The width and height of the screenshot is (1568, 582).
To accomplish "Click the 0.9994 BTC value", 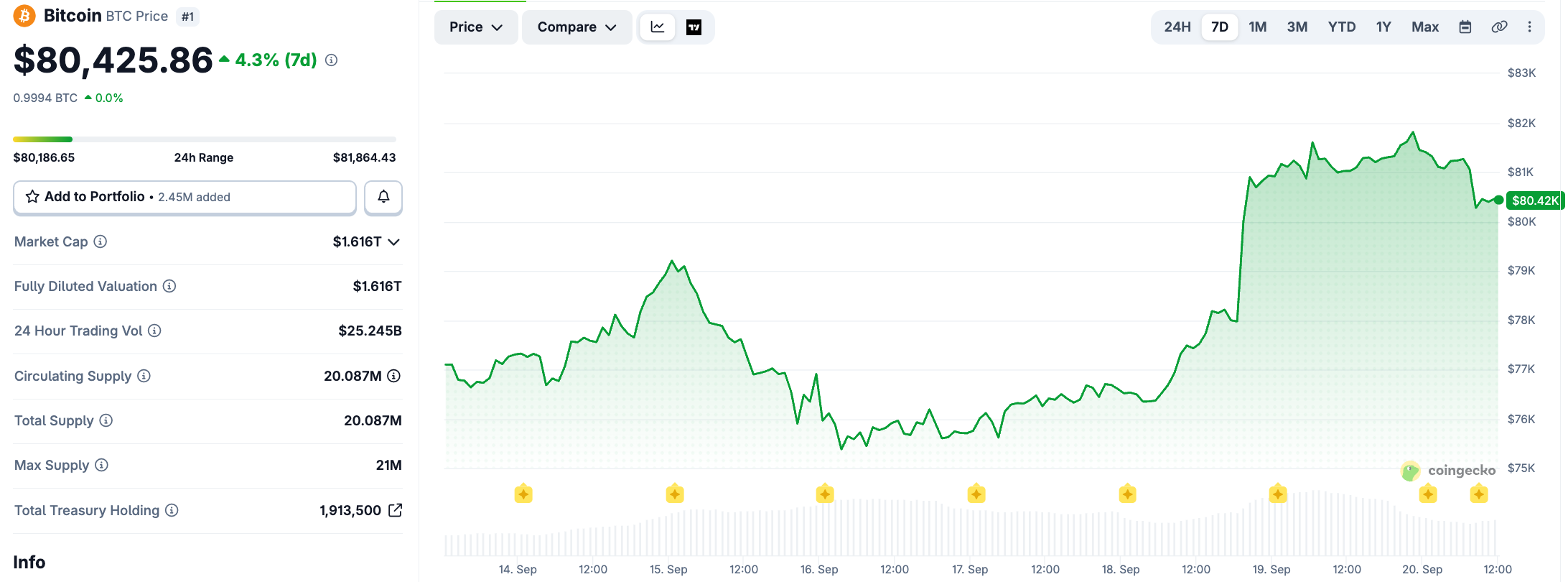I will 45,98.
